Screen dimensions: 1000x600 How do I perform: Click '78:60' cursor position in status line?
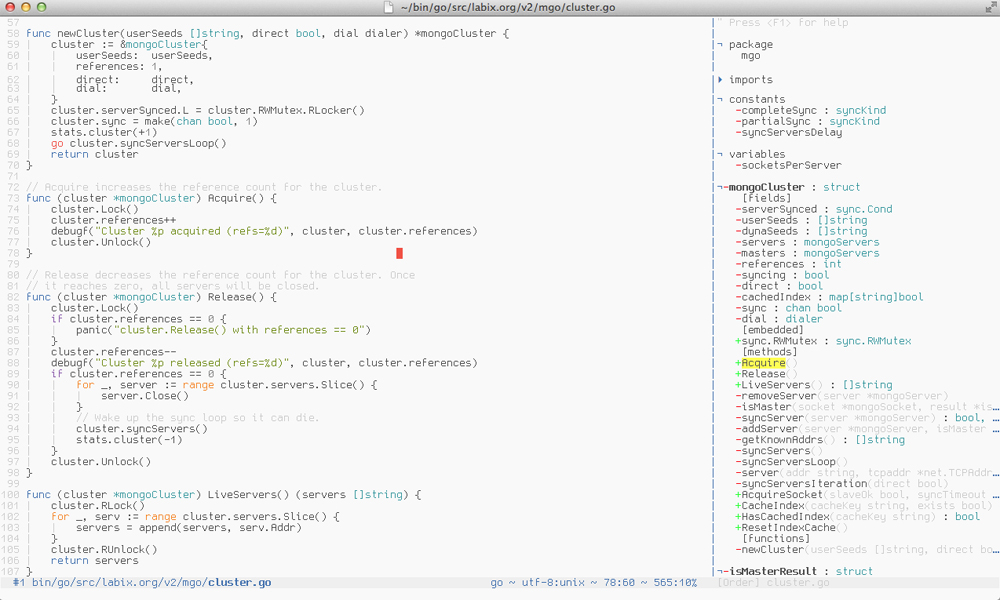coord(618,582)
